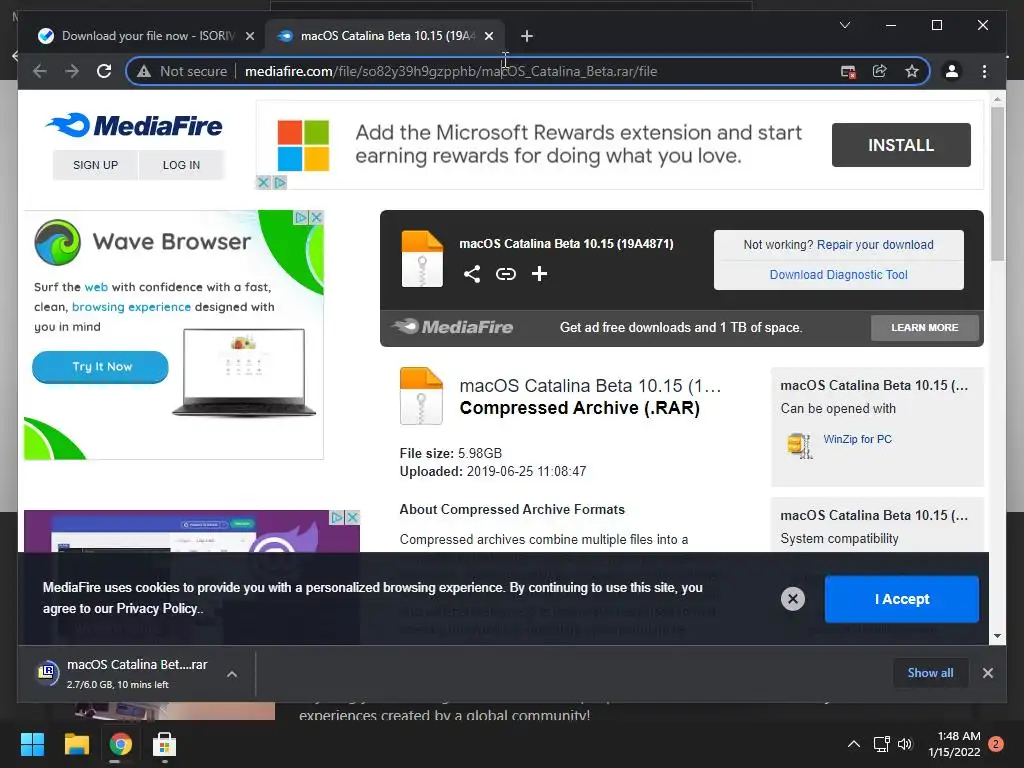Click the copy link chain icon
The width and height of the screenshot is (1024, 768).
pos(505,274)
